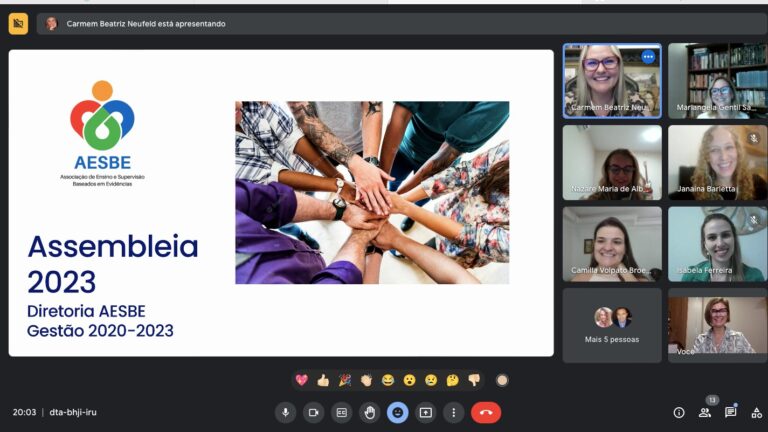Send the sad face reaction
This screenshot has width=768, height=432.
[x=431, y=380]
